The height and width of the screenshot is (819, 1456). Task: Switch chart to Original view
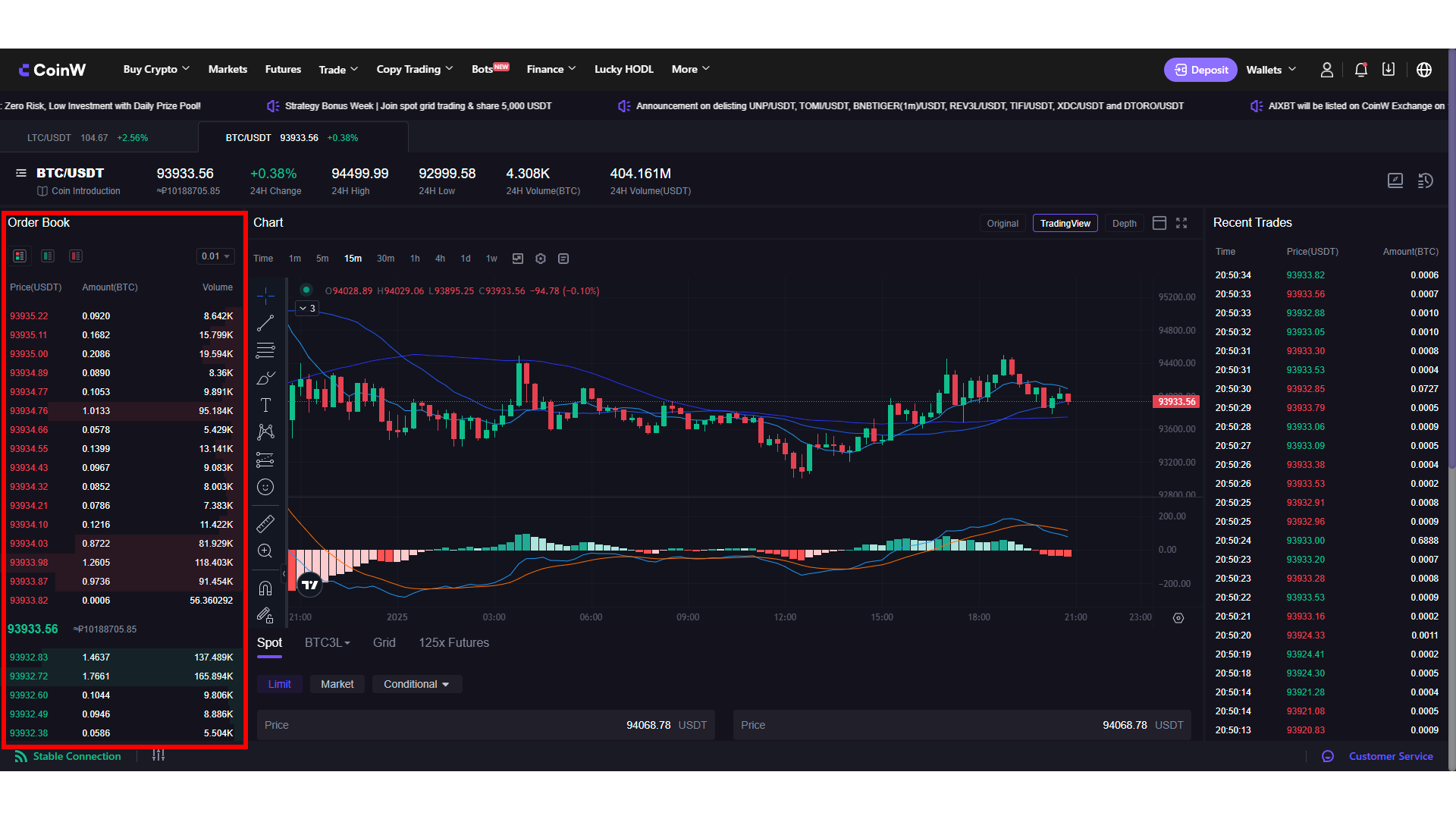point(1003,224)
